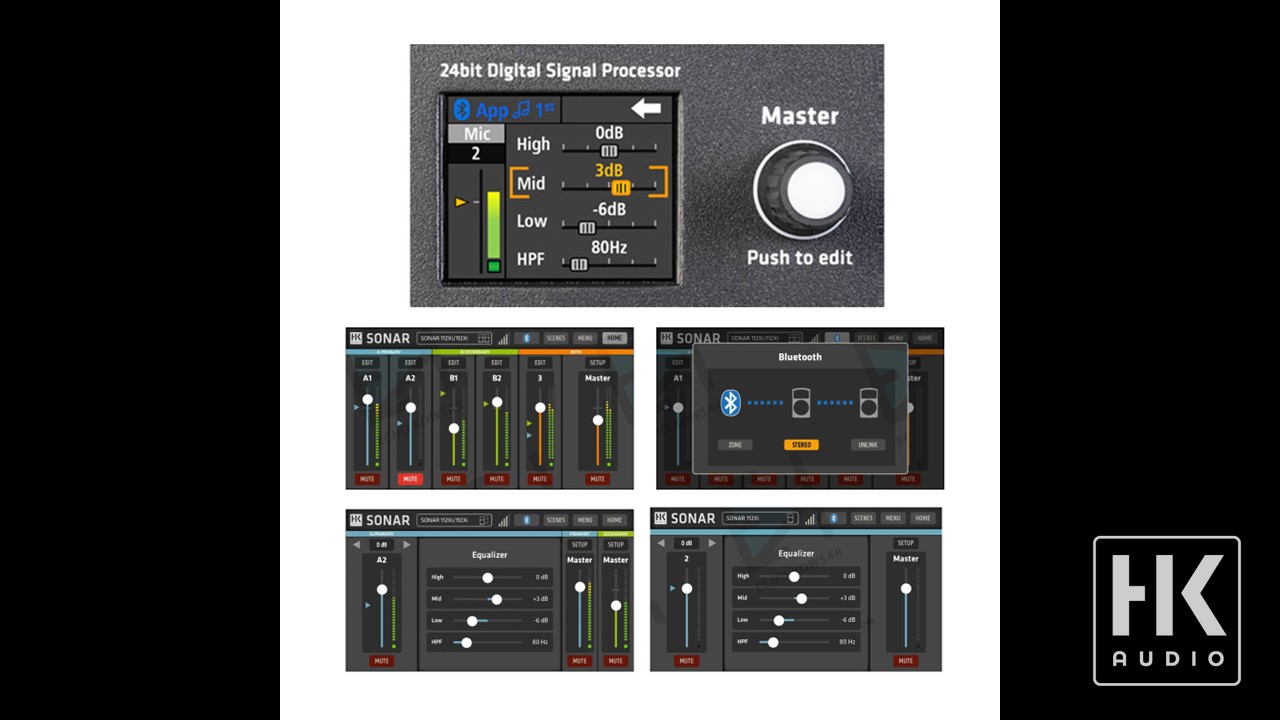This screenshot has width=1280, height=720.
Task: Open MENU in the six-channel mixer screen
Action: (585, 338)
